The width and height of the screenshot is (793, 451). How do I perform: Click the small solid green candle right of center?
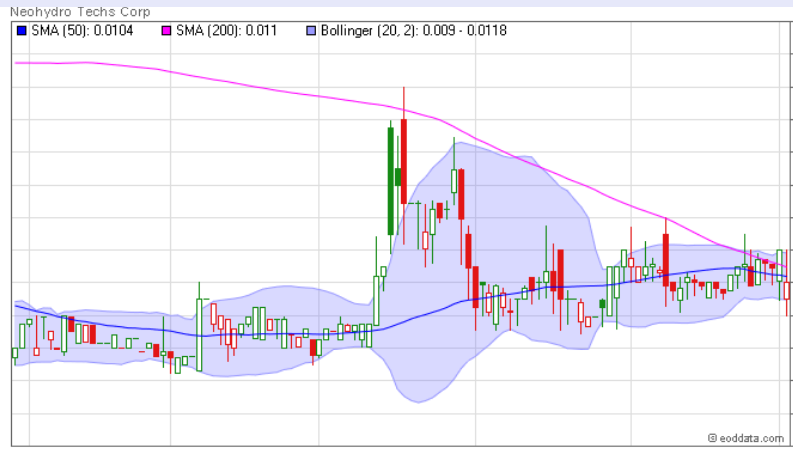602,303
